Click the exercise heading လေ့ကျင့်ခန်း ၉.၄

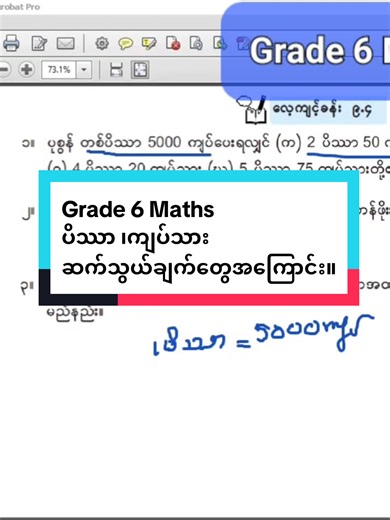click(x=322, y=109)
